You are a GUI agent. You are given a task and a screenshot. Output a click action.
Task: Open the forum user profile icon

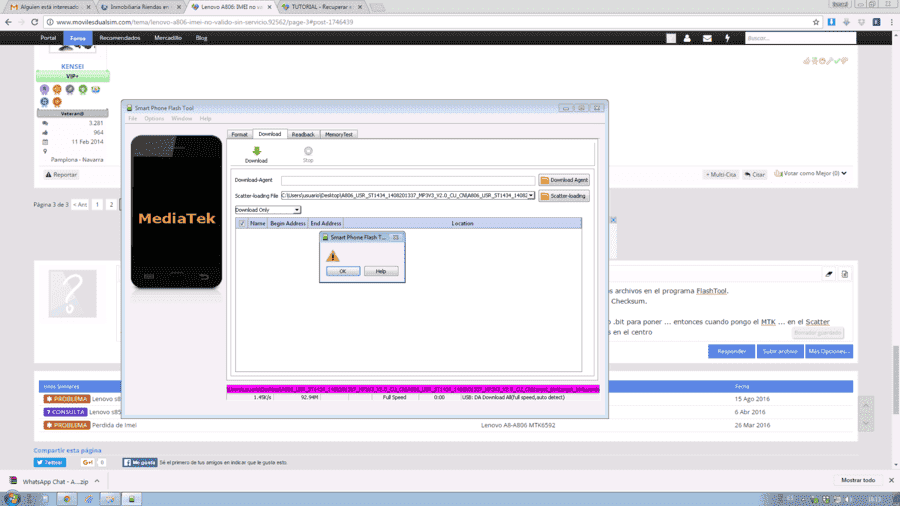pyautogui.click(x=687, y=38)
